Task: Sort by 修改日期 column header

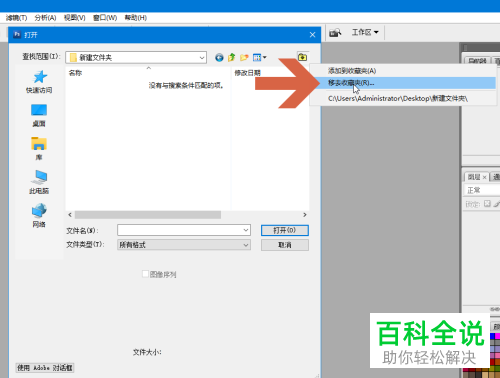Action: tap(247, 73)
